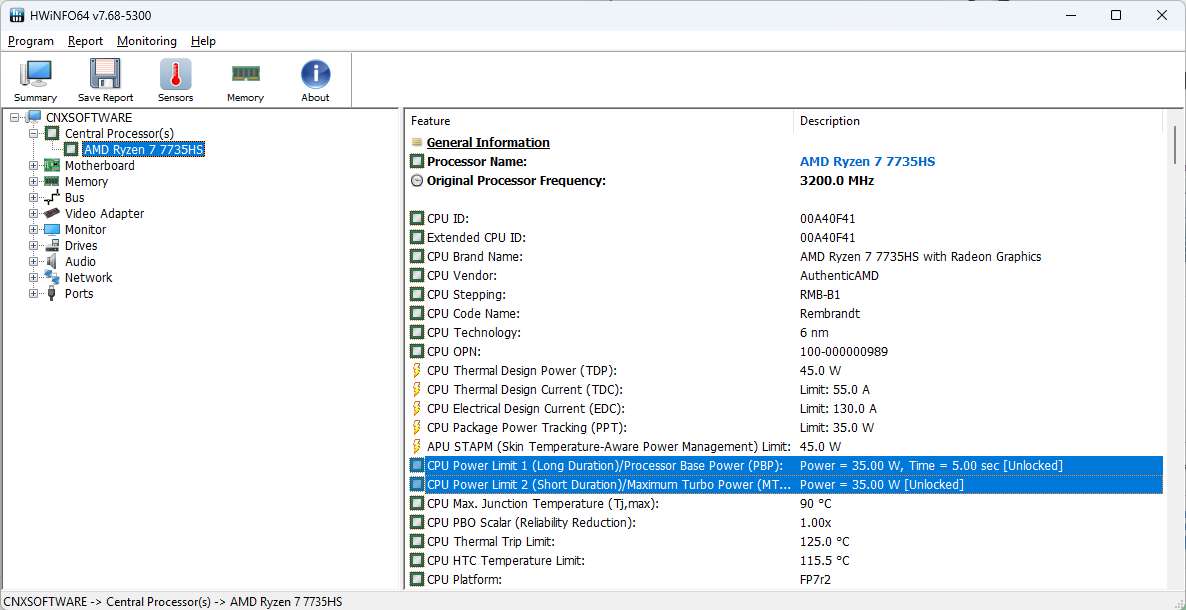Select the Extended CPU ID row
The image size is (1186, 610).
785,238
